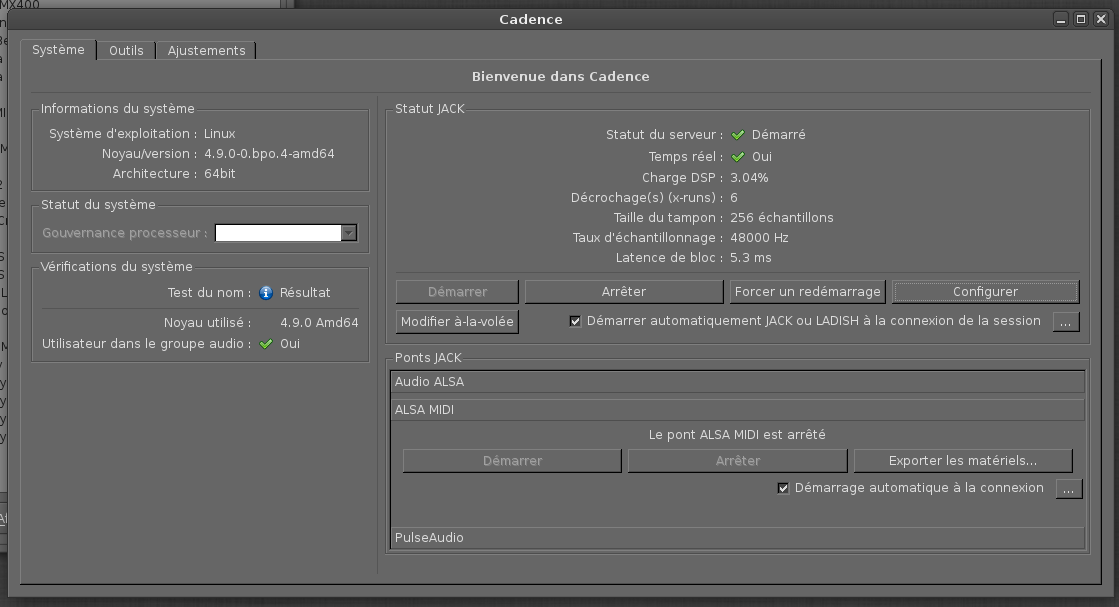
Task: Open the Ajustements tab
Action: coord(206,51)
